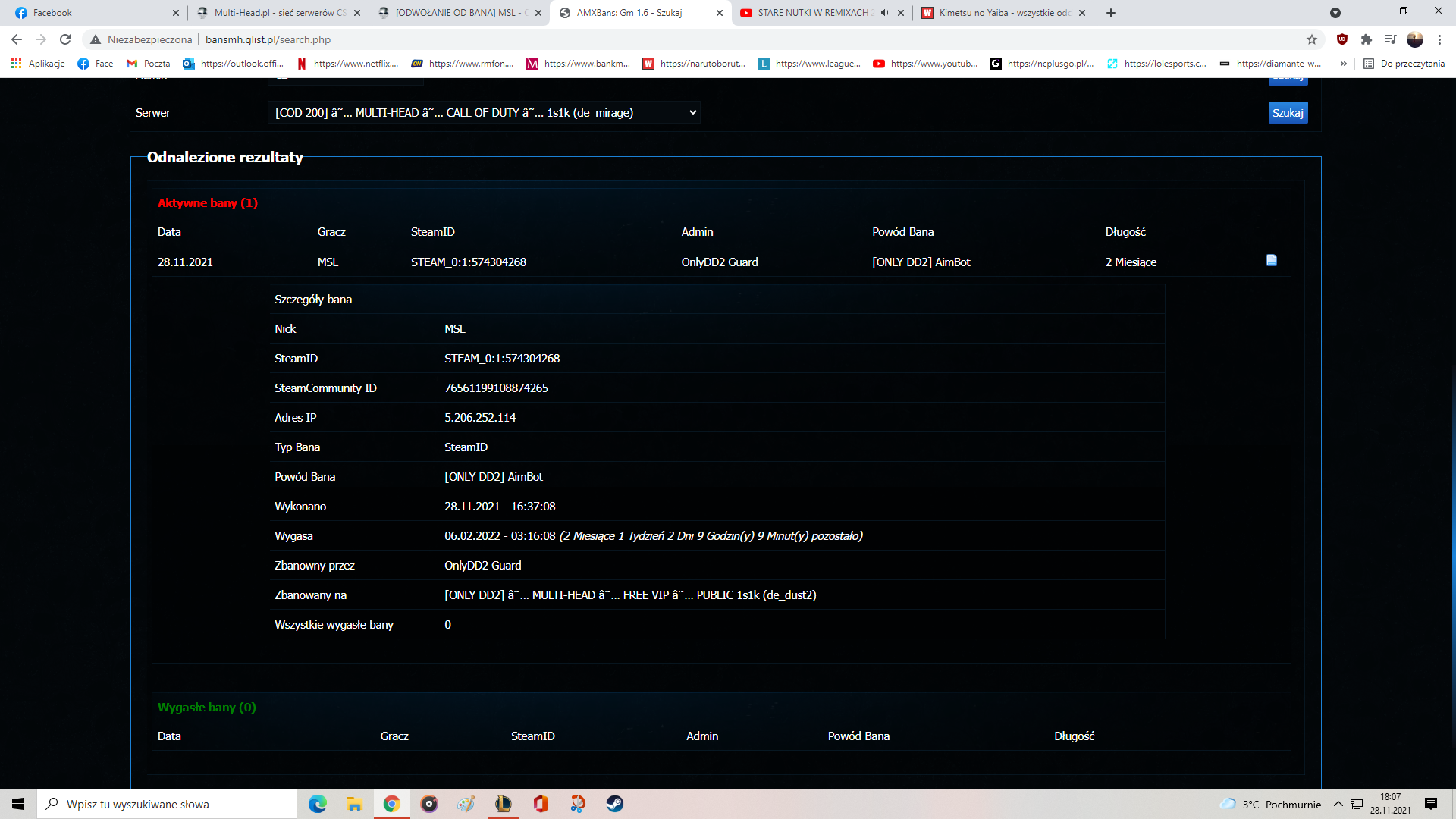Click the ban details document icon
The width and height of the screenshot is (1456, 819).
coord(1271,260)
